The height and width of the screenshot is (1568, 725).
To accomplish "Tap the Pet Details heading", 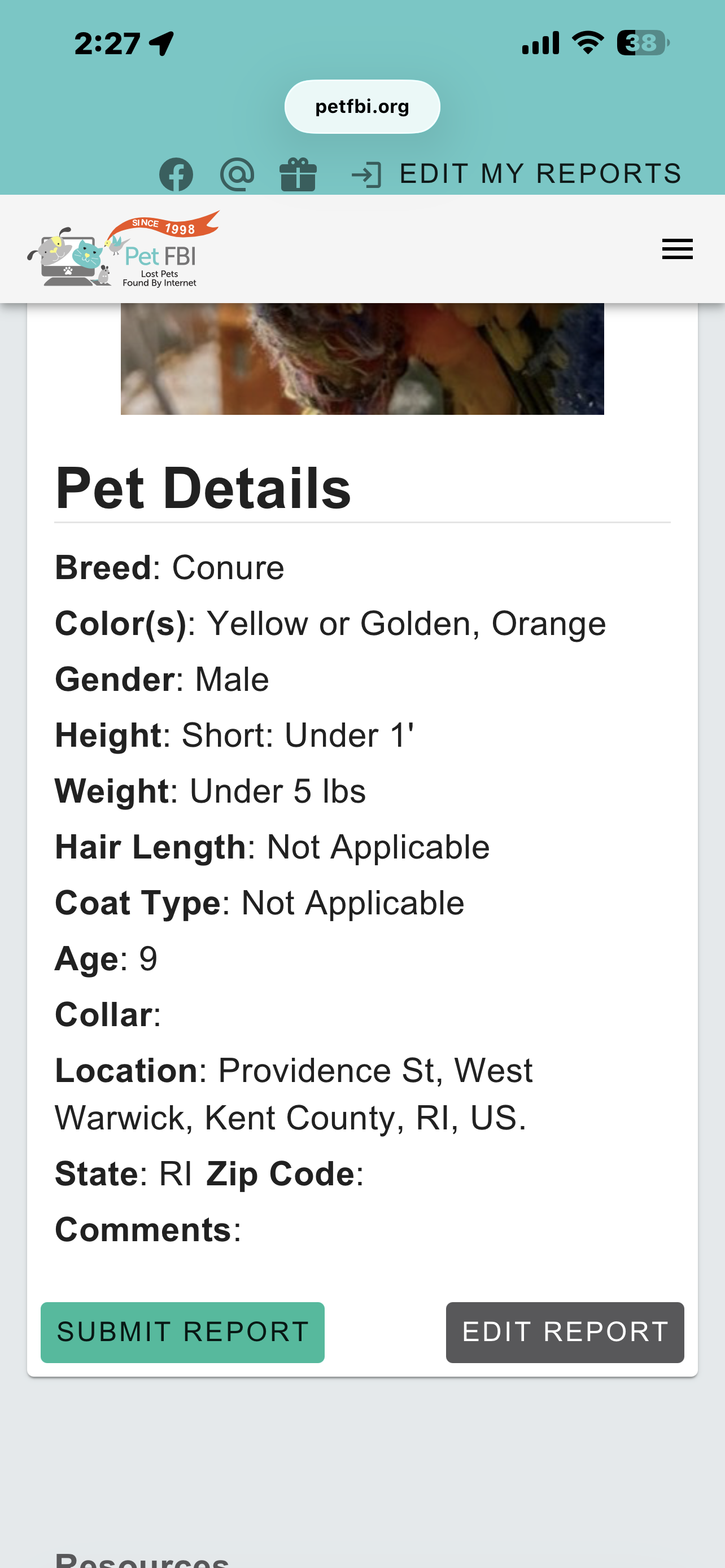I will (x=203, y=488).
